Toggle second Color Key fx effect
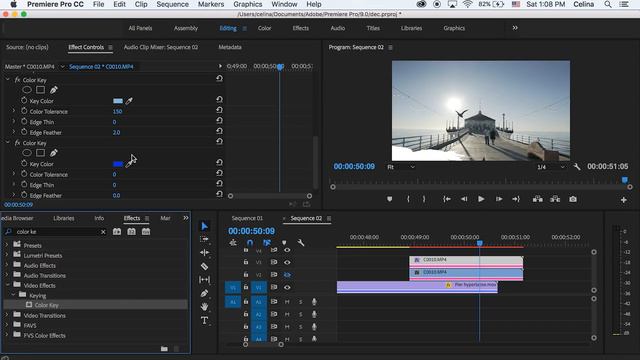This screenshot has height=360, width=640. click(18, 143)
